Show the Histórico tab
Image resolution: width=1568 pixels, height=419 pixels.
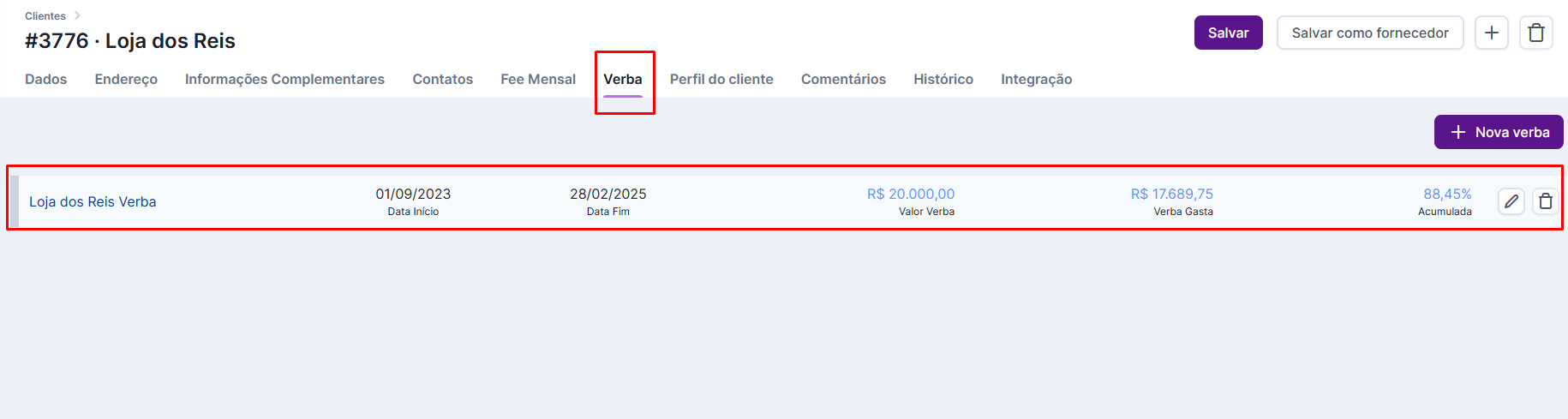[x=943, y=79]
